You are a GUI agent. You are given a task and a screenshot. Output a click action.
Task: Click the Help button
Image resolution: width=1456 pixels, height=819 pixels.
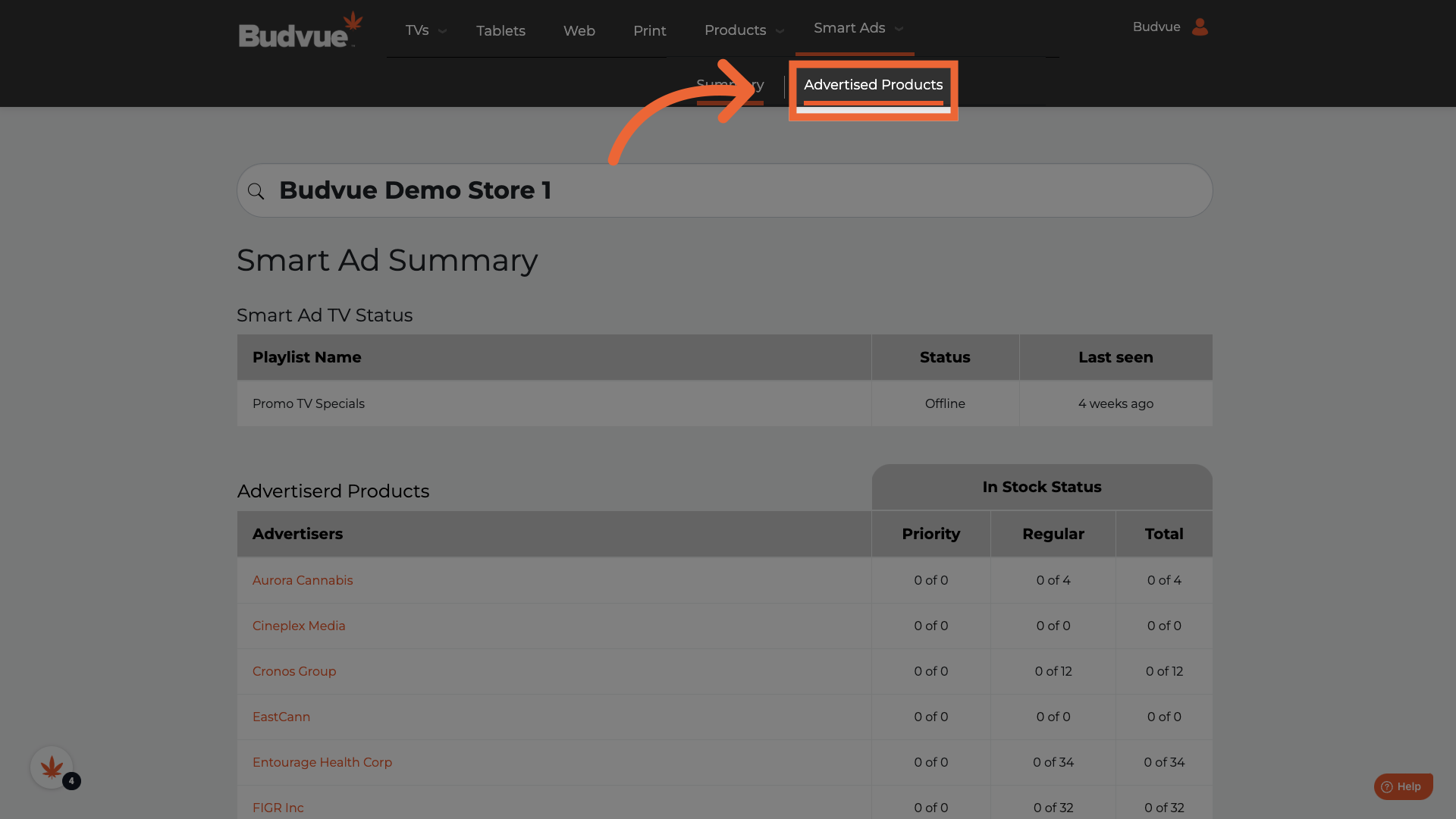(x=1402, y=786)
